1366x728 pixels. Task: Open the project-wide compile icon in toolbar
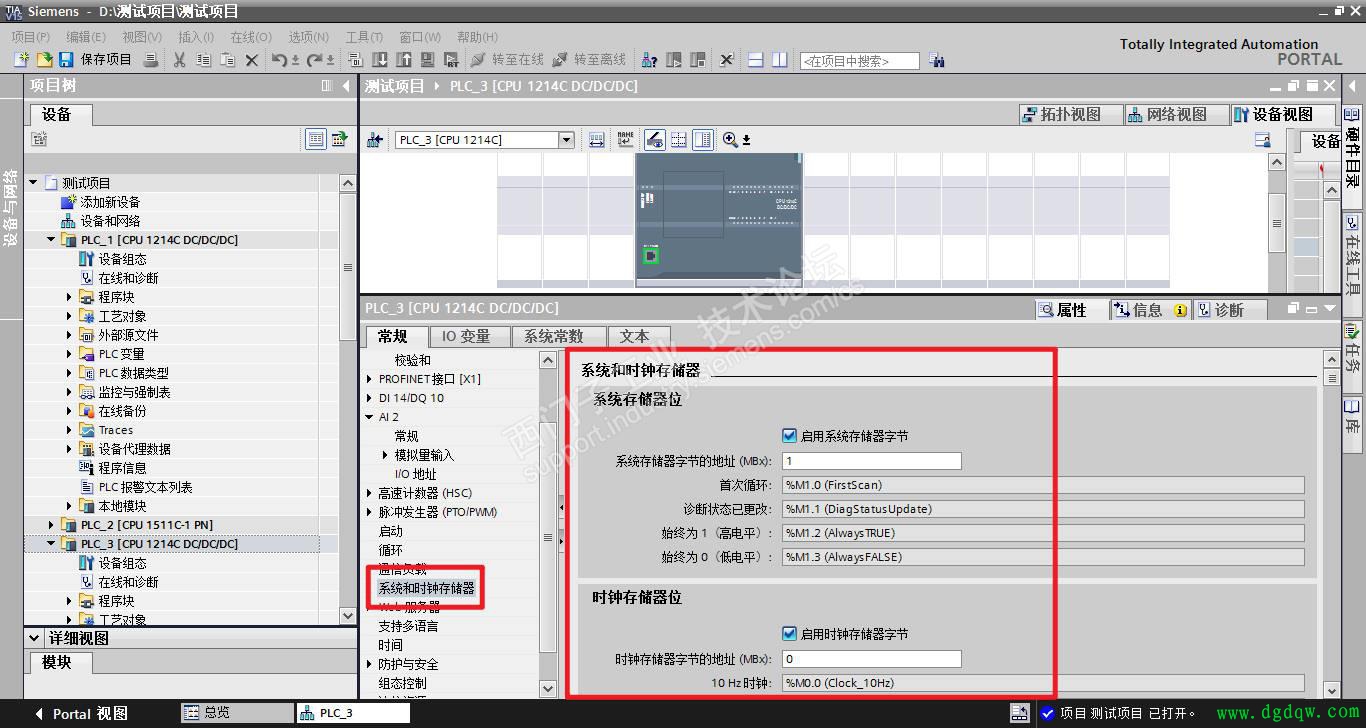tap(354, 60)
